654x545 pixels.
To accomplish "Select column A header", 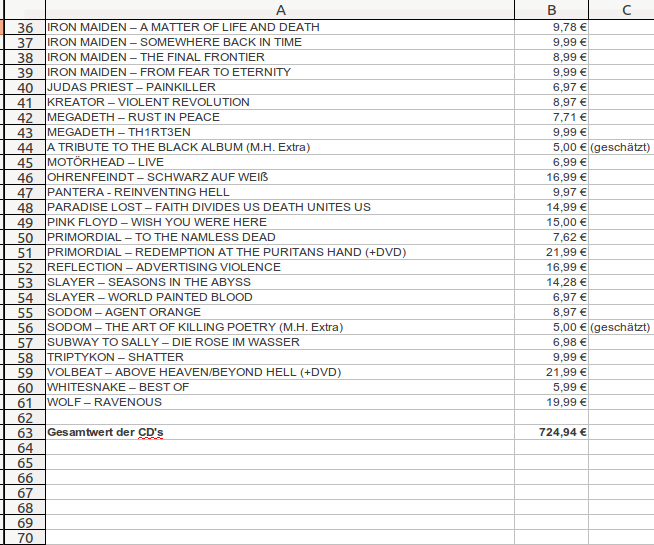I will pyautogui.click(x=280, y=10).
